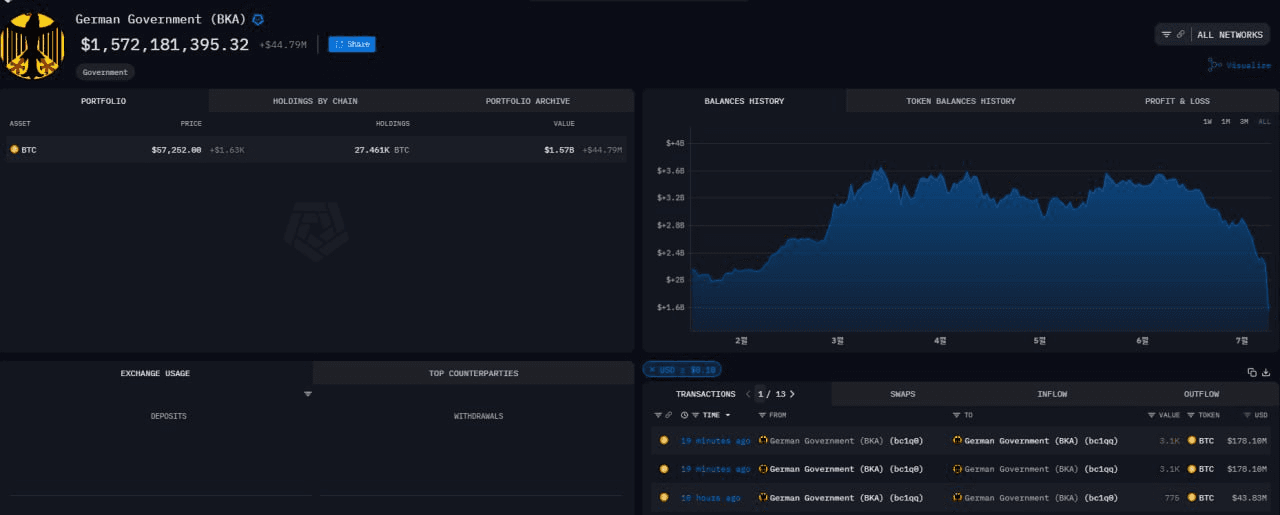1280x515 pixels.
Task: Click the BTC coin icon in portfolio row
Action: tap(14, 149)
